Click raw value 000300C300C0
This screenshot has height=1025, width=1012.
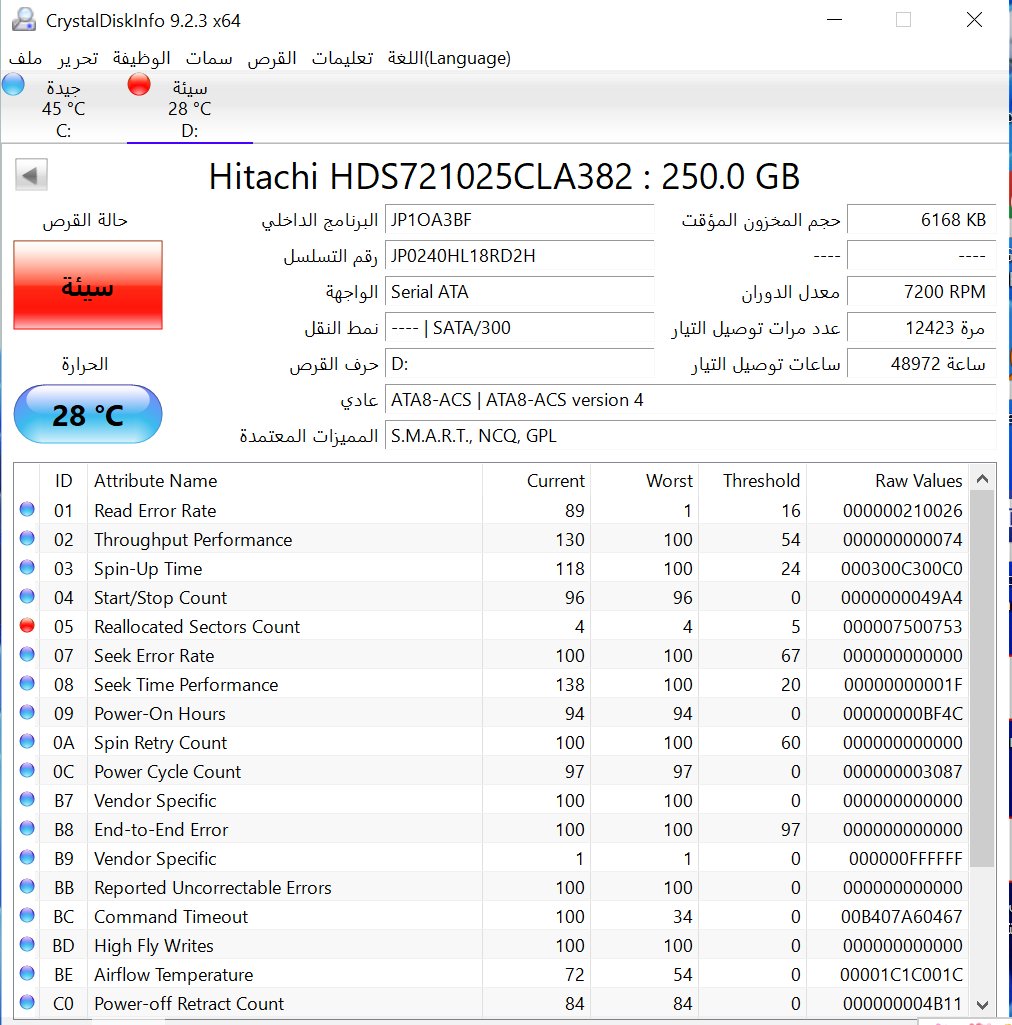(902, 569)
